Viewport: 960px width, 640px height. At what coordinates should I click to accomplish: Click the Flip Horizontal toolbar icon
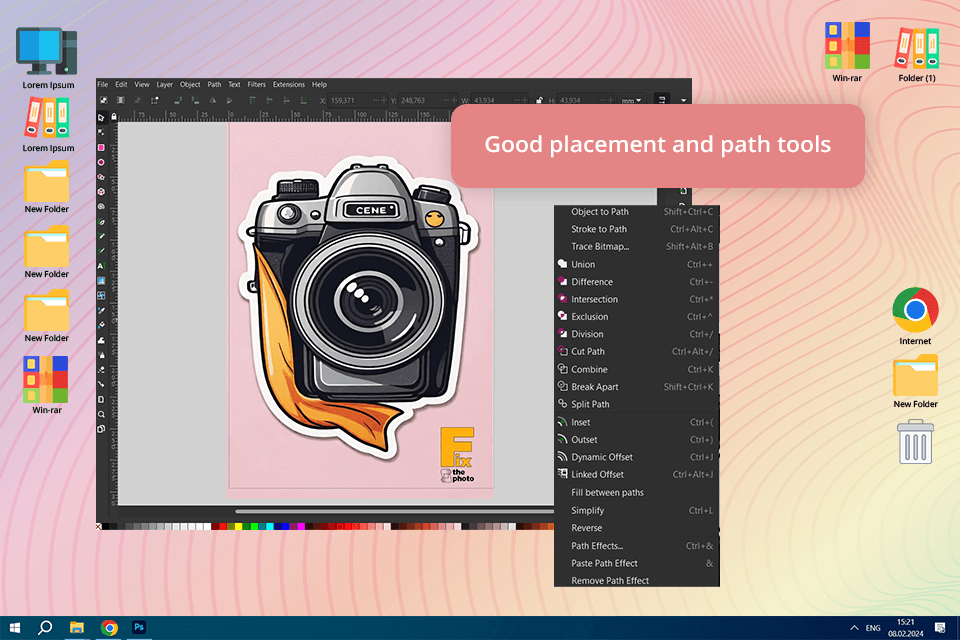click(212, 100)
